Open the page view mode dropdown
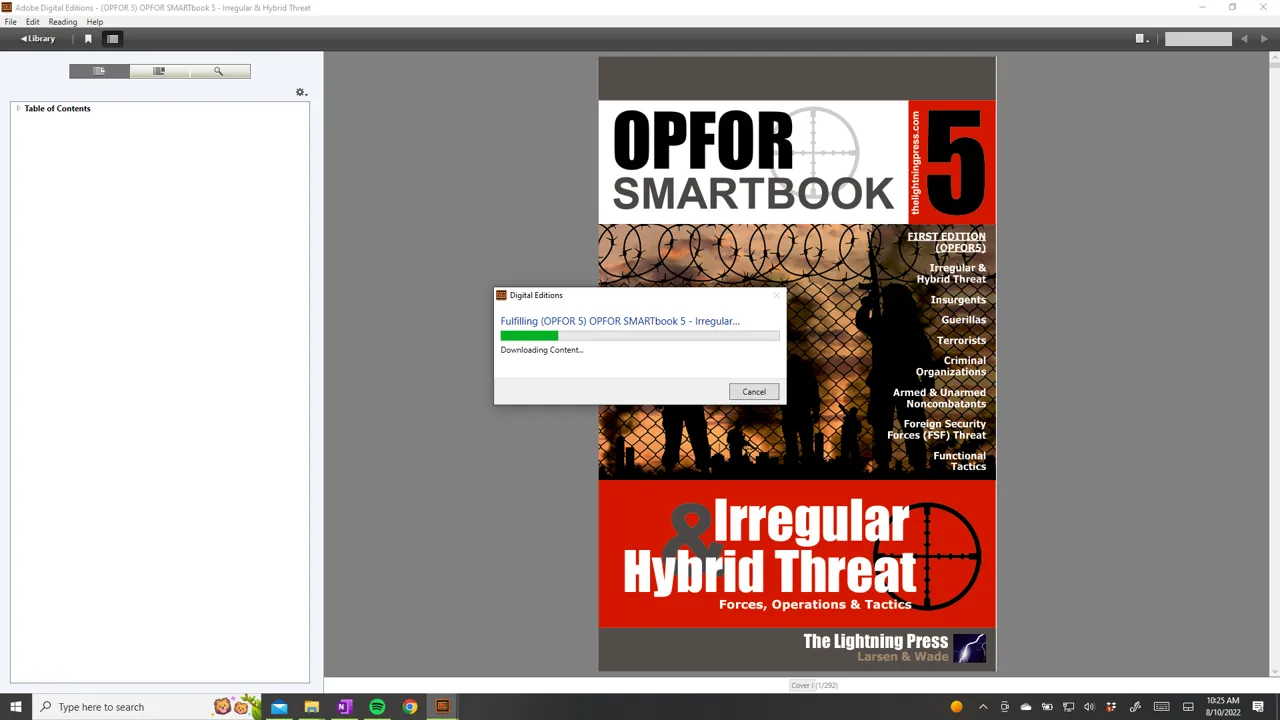The image size is (1280, 720). click(x=1142, y=39)
